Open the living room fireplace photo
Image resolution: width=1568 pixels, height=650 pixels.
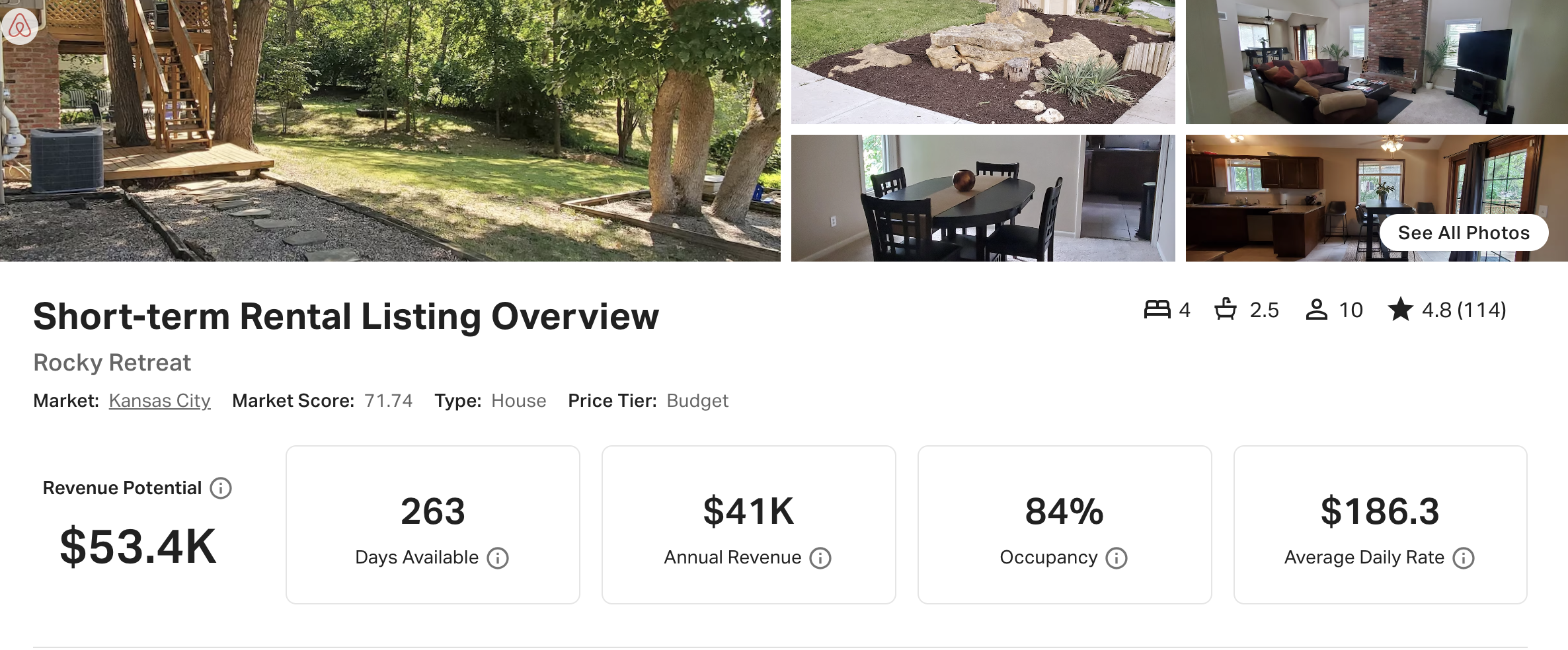pyautogui.click(x=1376, y=62)
